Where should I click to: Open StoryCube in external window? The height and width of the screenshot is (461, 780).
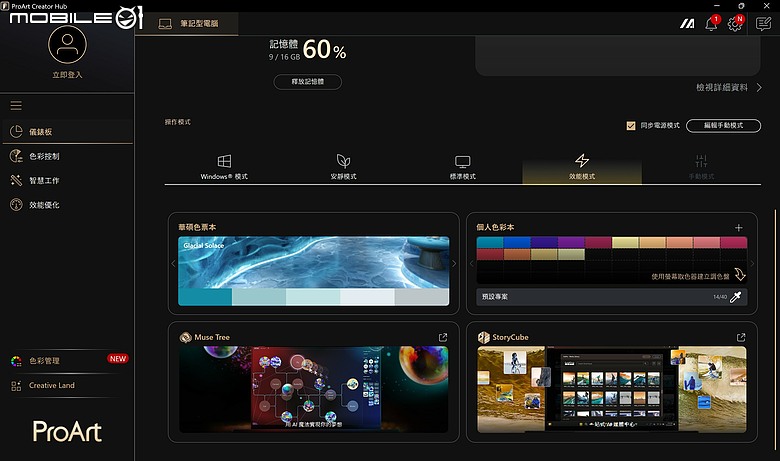[x=741, y=338]
